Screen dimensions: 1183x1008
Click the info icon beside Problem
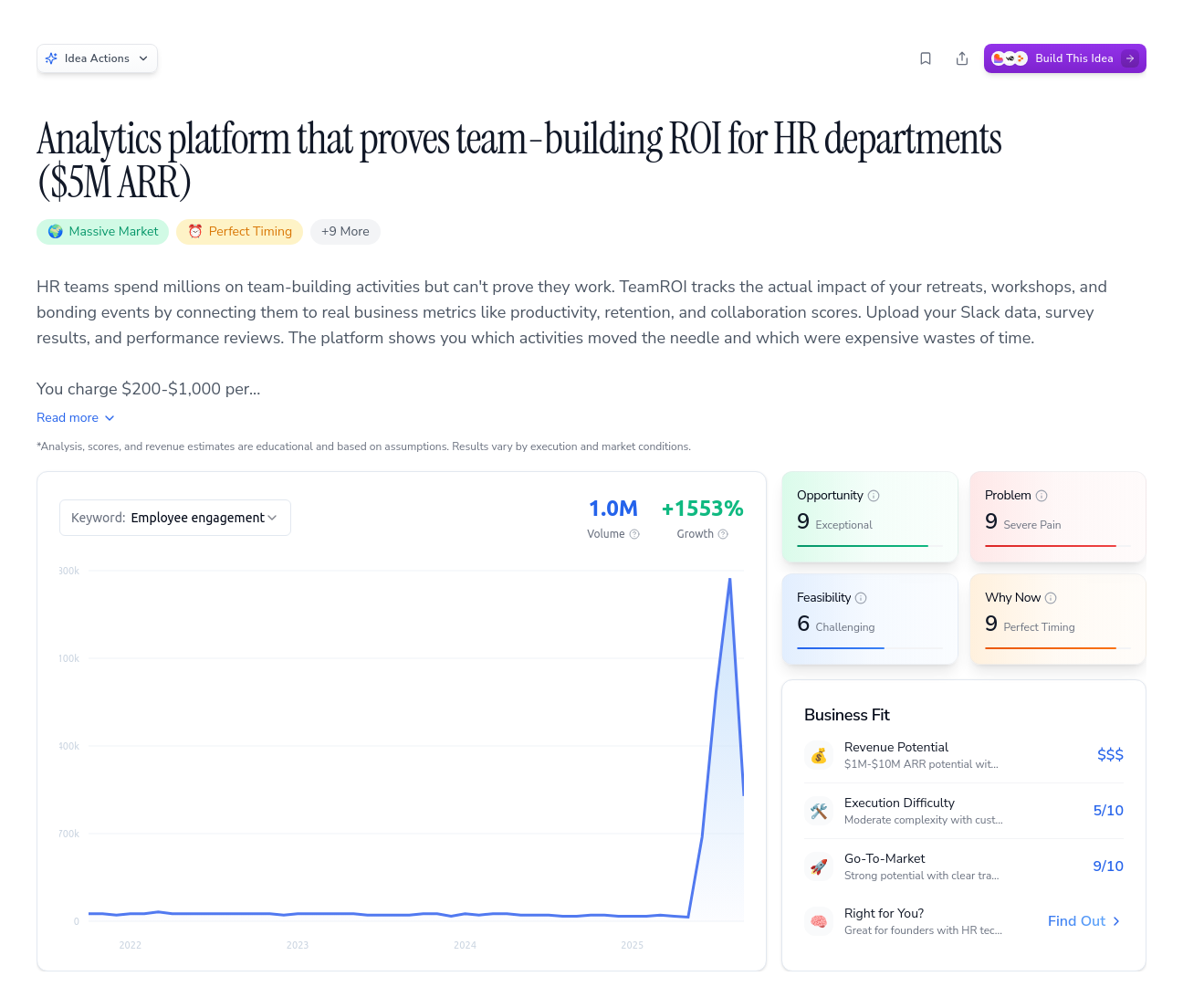click(x=1042, y=495)
